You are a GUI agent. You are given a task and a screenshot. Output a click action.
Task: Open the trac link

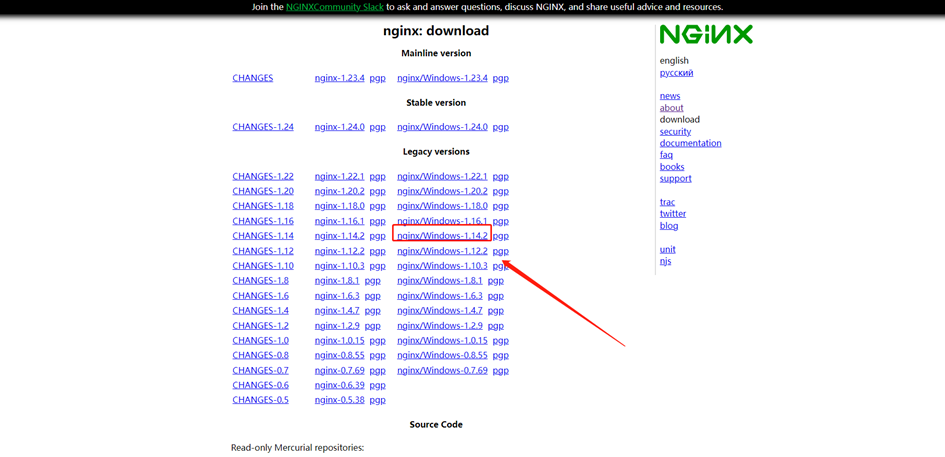pos(667,202)
